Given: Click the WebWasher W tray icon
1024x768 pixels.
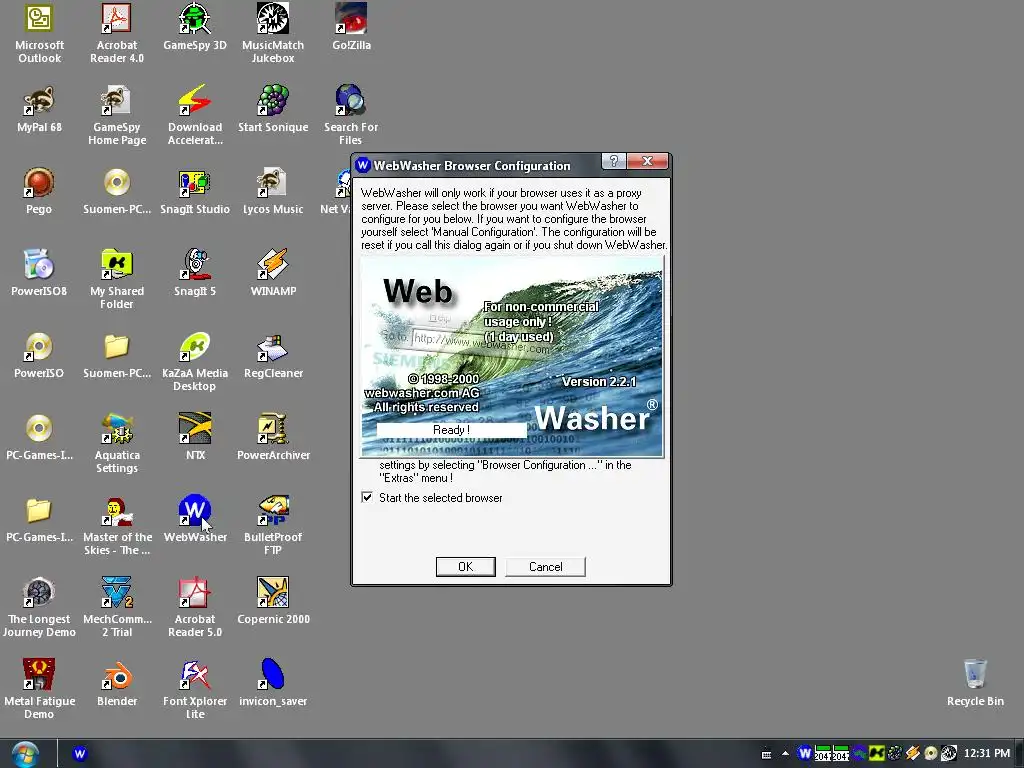Looking at the screenshot, I should (805, 754).
